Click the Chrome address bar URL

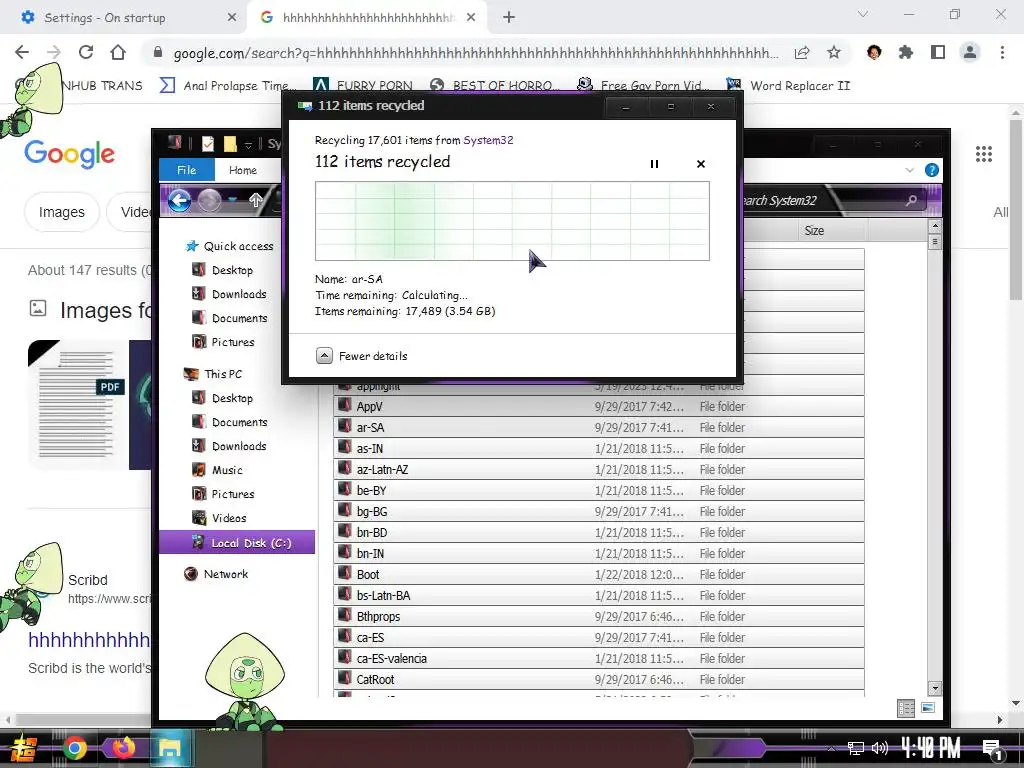pos(475,53)
